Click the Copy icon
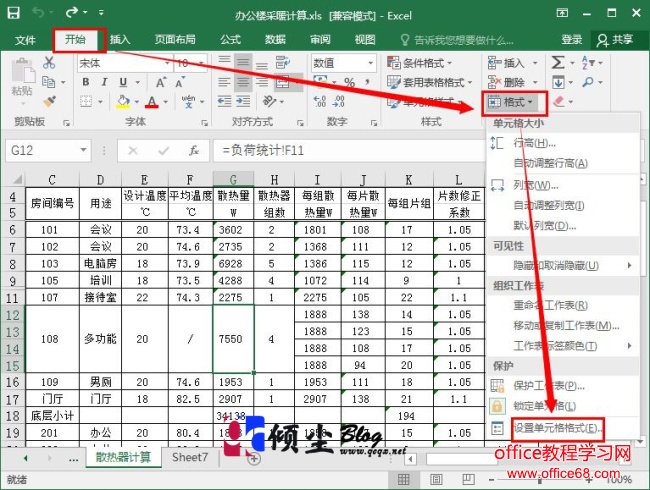The image size is (650, 490). [49, 82]
